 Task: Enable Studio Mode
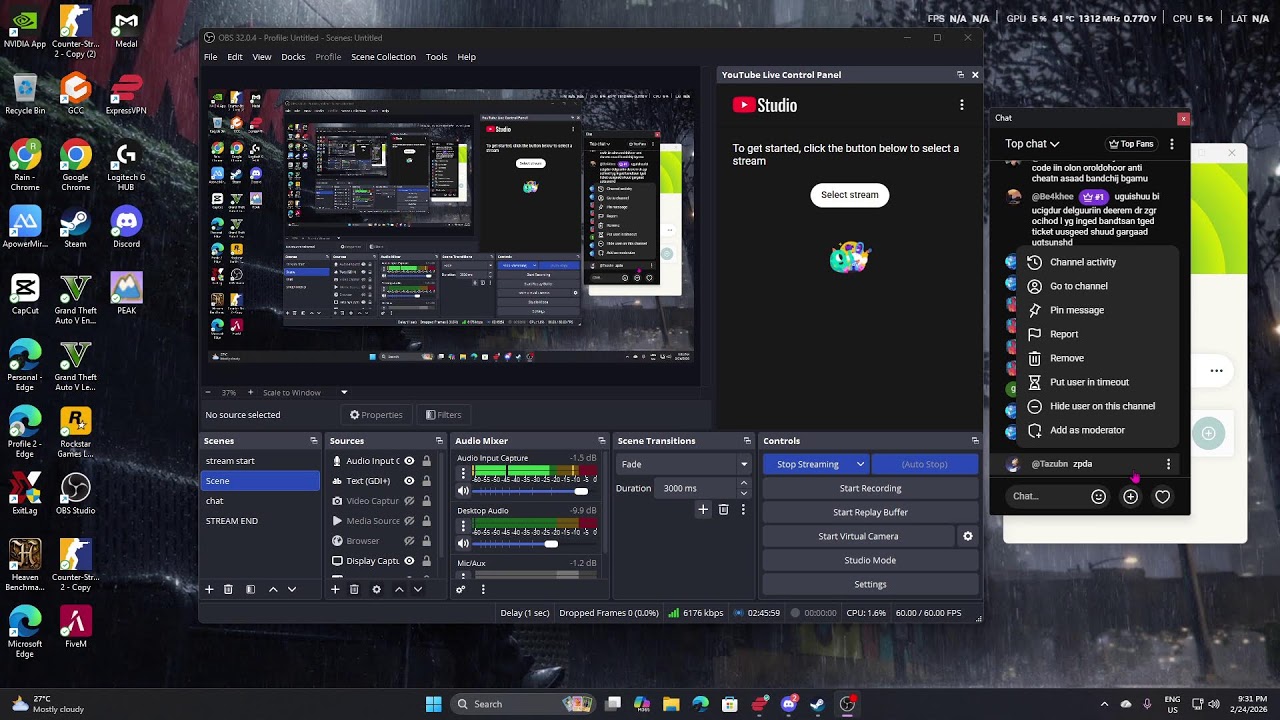point(870,560)
